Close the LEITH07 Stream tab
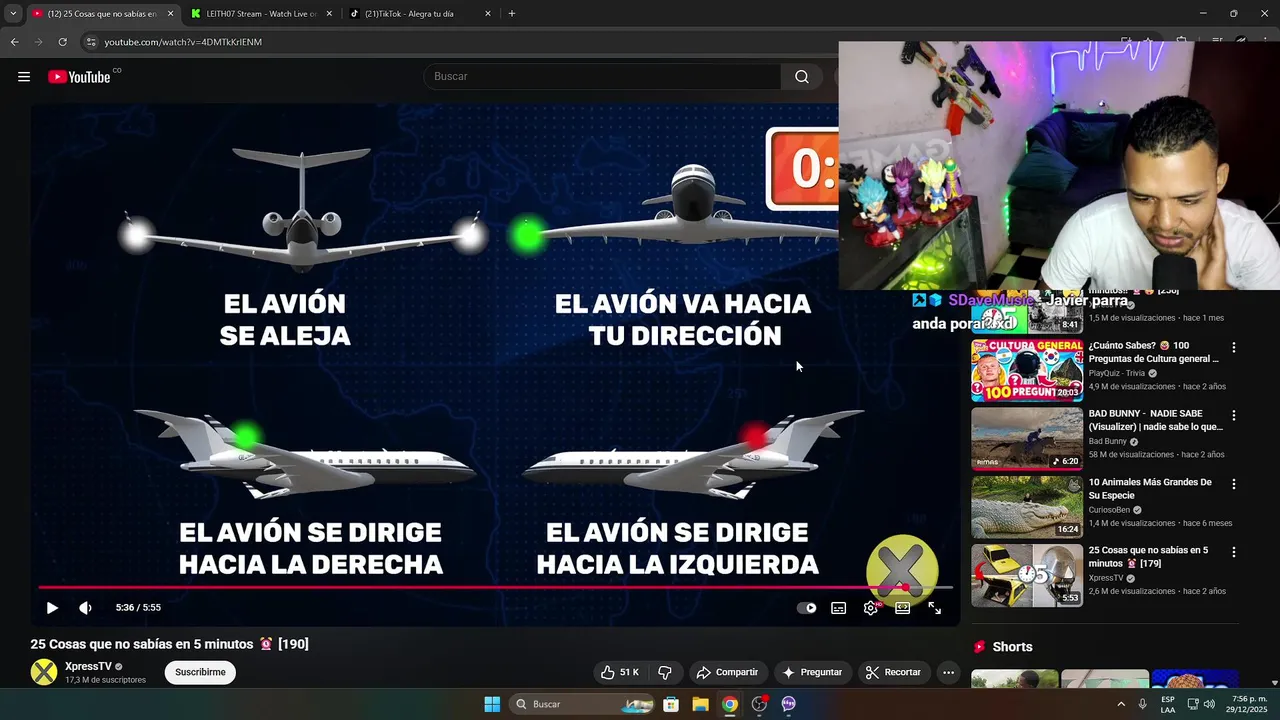The height and width of the screenshot is (720, 1280). coord(329,14)
